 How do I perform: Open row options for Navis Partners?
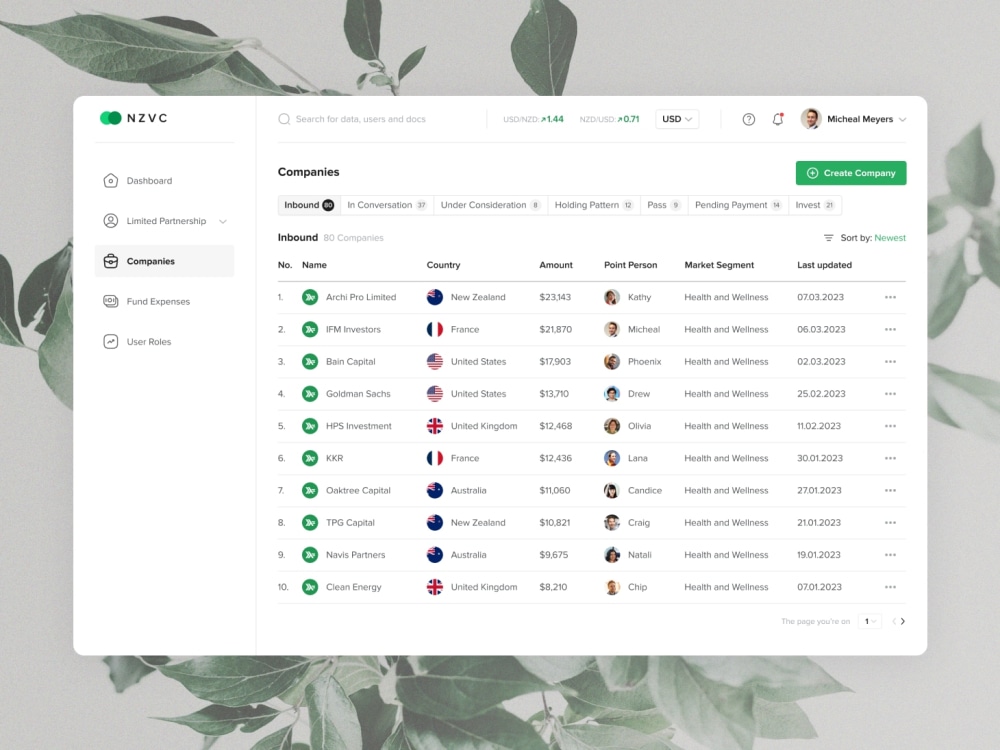[x=890, y=555]
